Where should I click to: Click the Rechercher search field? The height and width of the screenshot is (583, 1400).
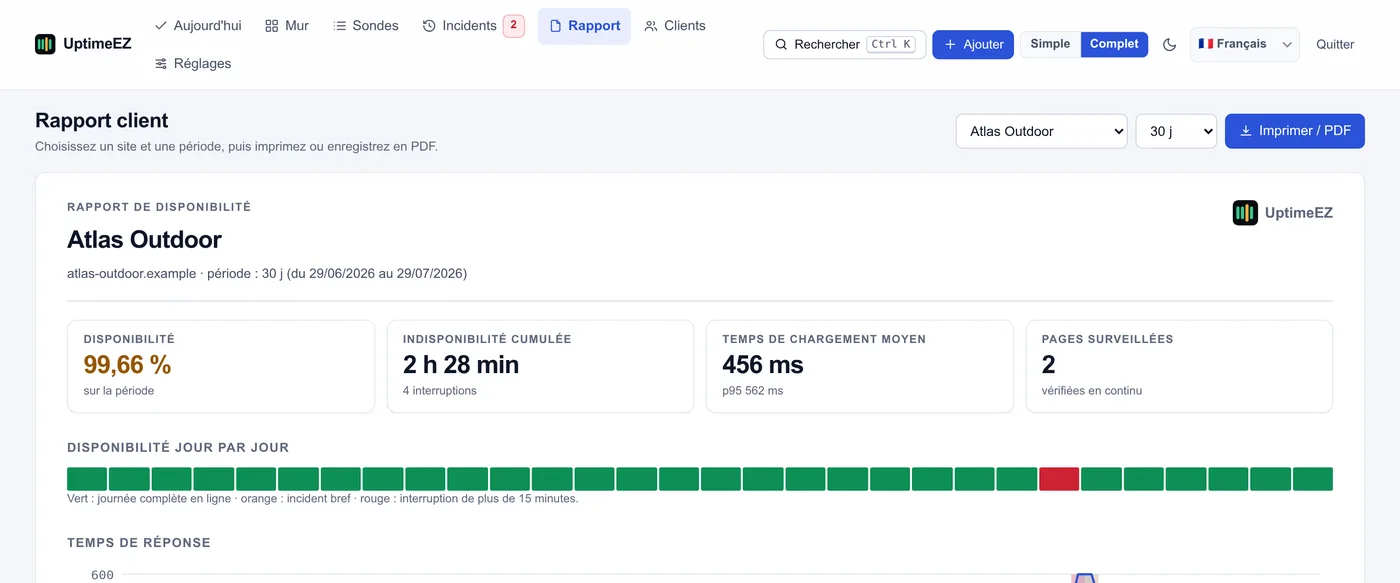pos(845,45)
